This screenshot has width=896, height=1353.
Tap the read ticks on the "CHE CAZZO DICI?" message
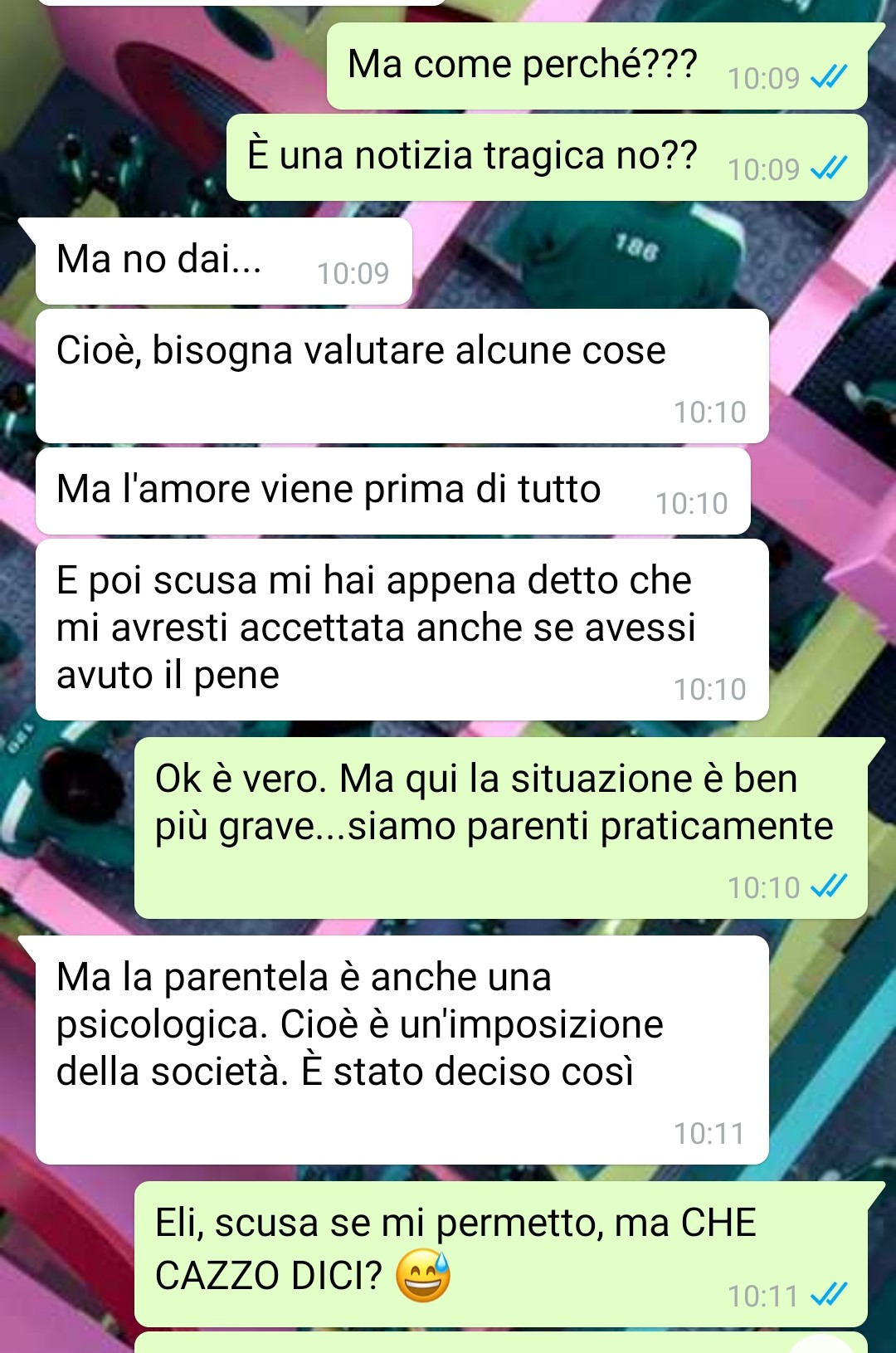tap(828, 1295)
